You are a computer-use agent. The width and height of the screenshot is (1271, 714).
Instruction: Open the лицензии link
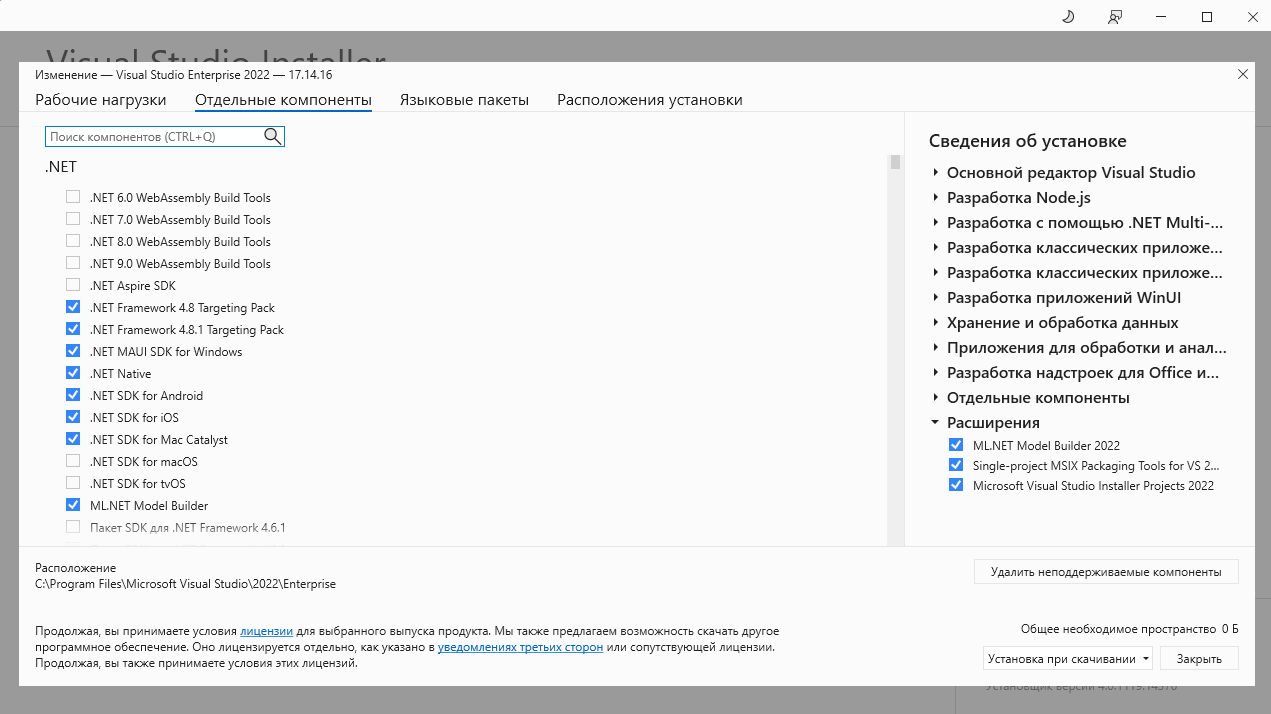click(x=266, y=632)
